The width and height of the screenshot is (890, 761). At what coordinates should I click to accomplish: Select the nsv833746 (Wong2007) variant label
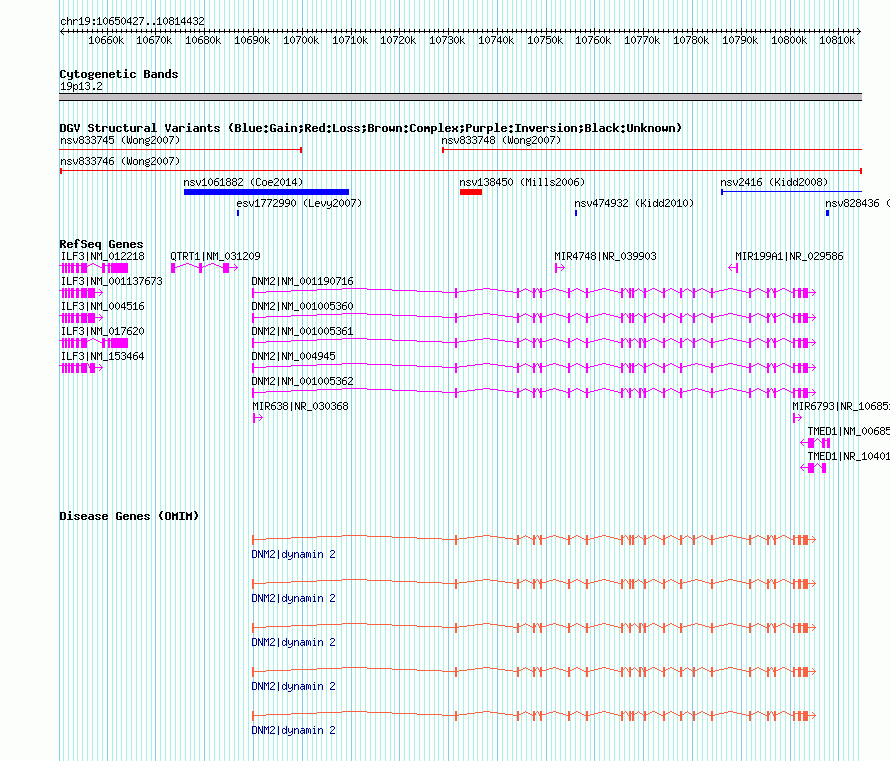pos(120,161)
